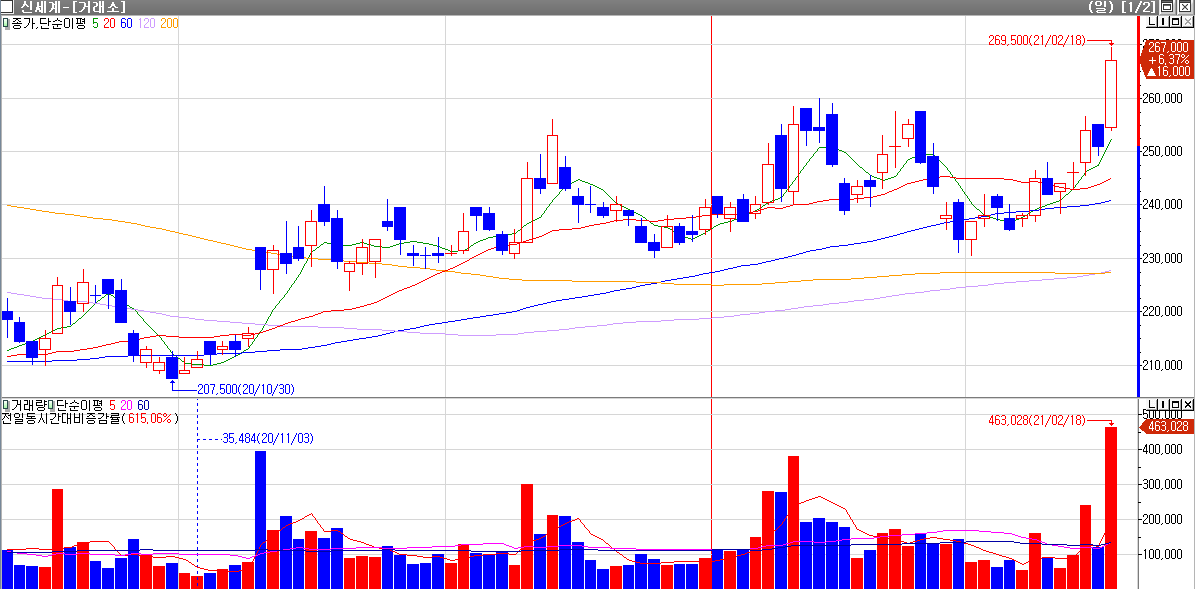Click the green indicator icon beside 종가,단순이평
Screen dimensions: 1195x589
(x=5, y=24)
